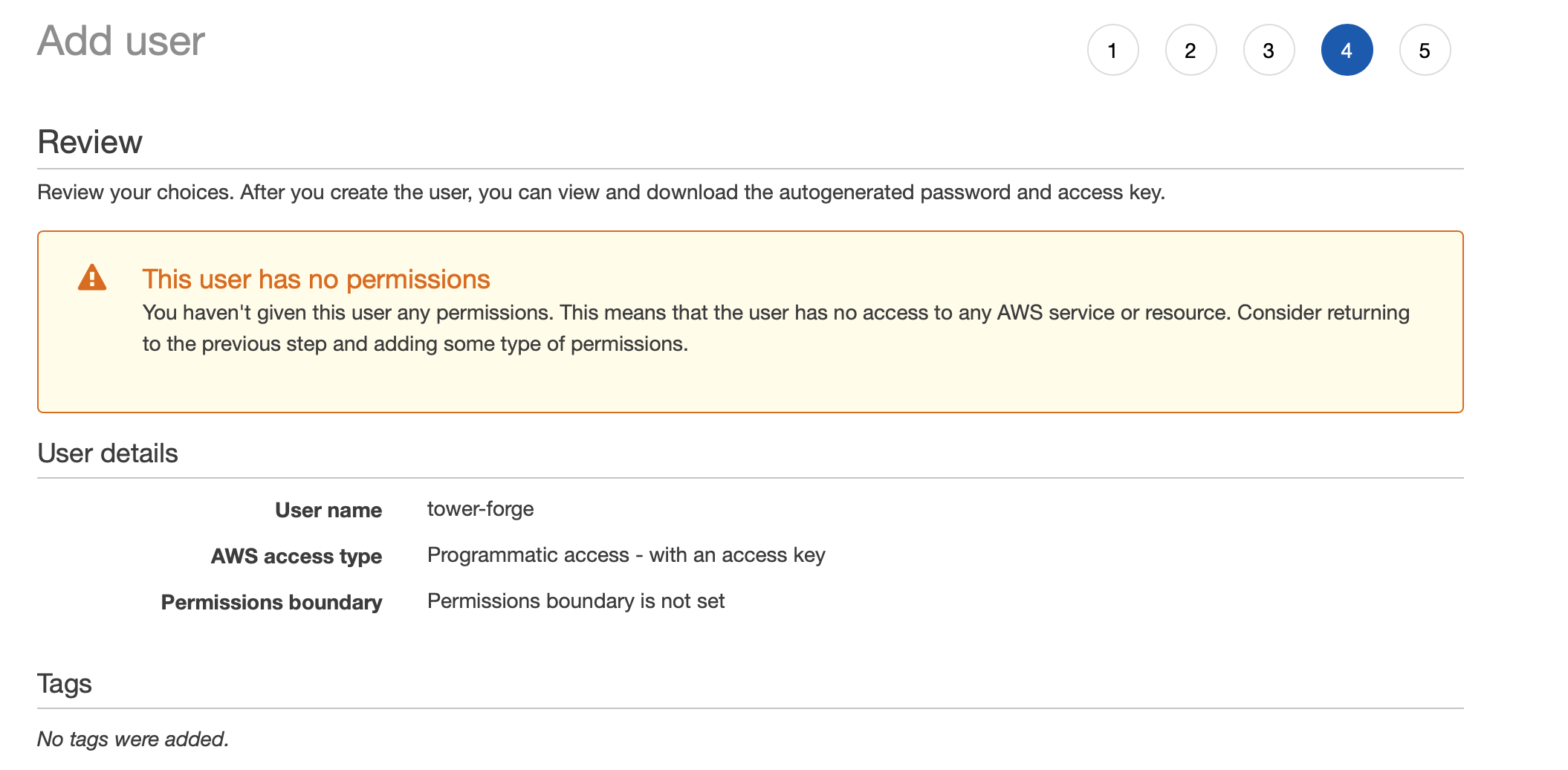Click the "Tags" section heading
This screenshot has height=770, width=1568.
click(65, 684)
